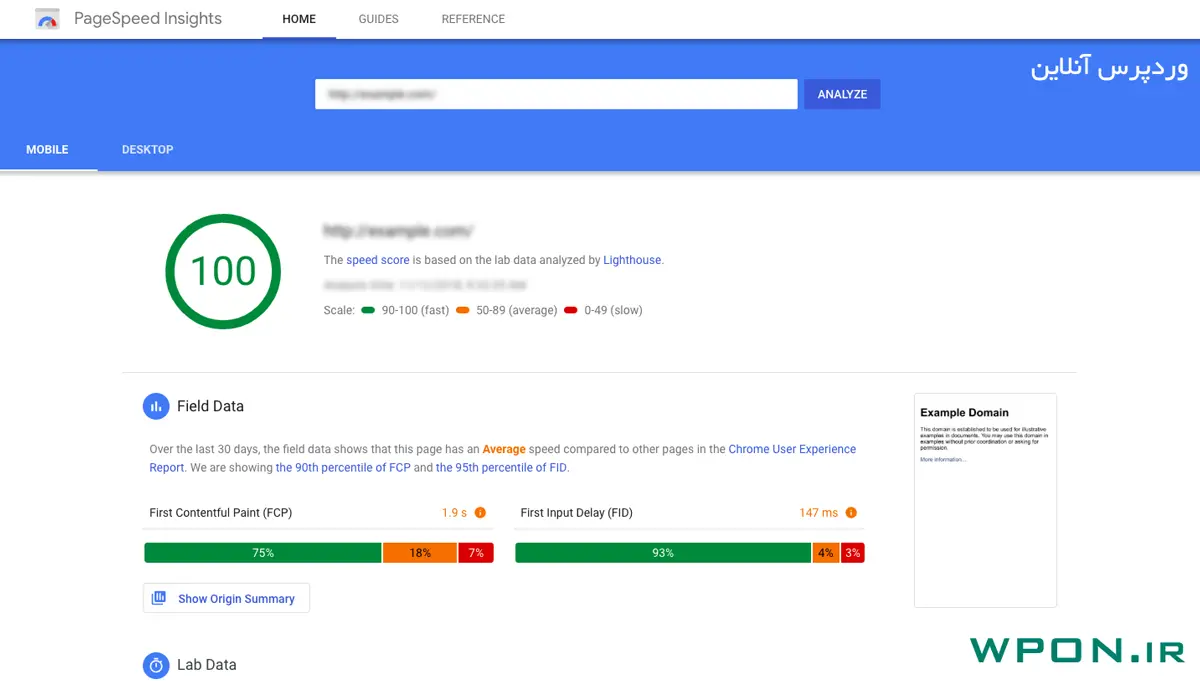The height and width of the screenshot is (682, 1200).
Task: Click the icon inside Show Origin Summary button
Action: click(159, 598)
